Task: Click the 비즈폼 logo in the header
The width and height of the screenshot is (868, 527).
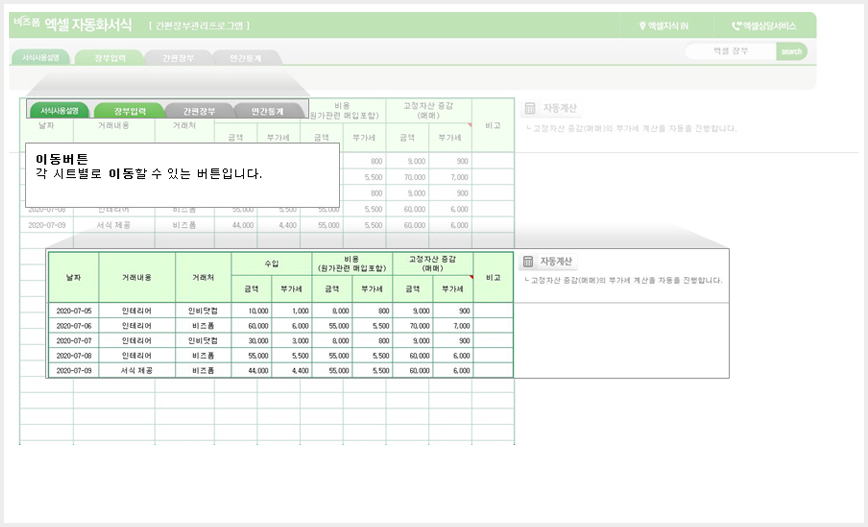Action: tap(27, 22)
